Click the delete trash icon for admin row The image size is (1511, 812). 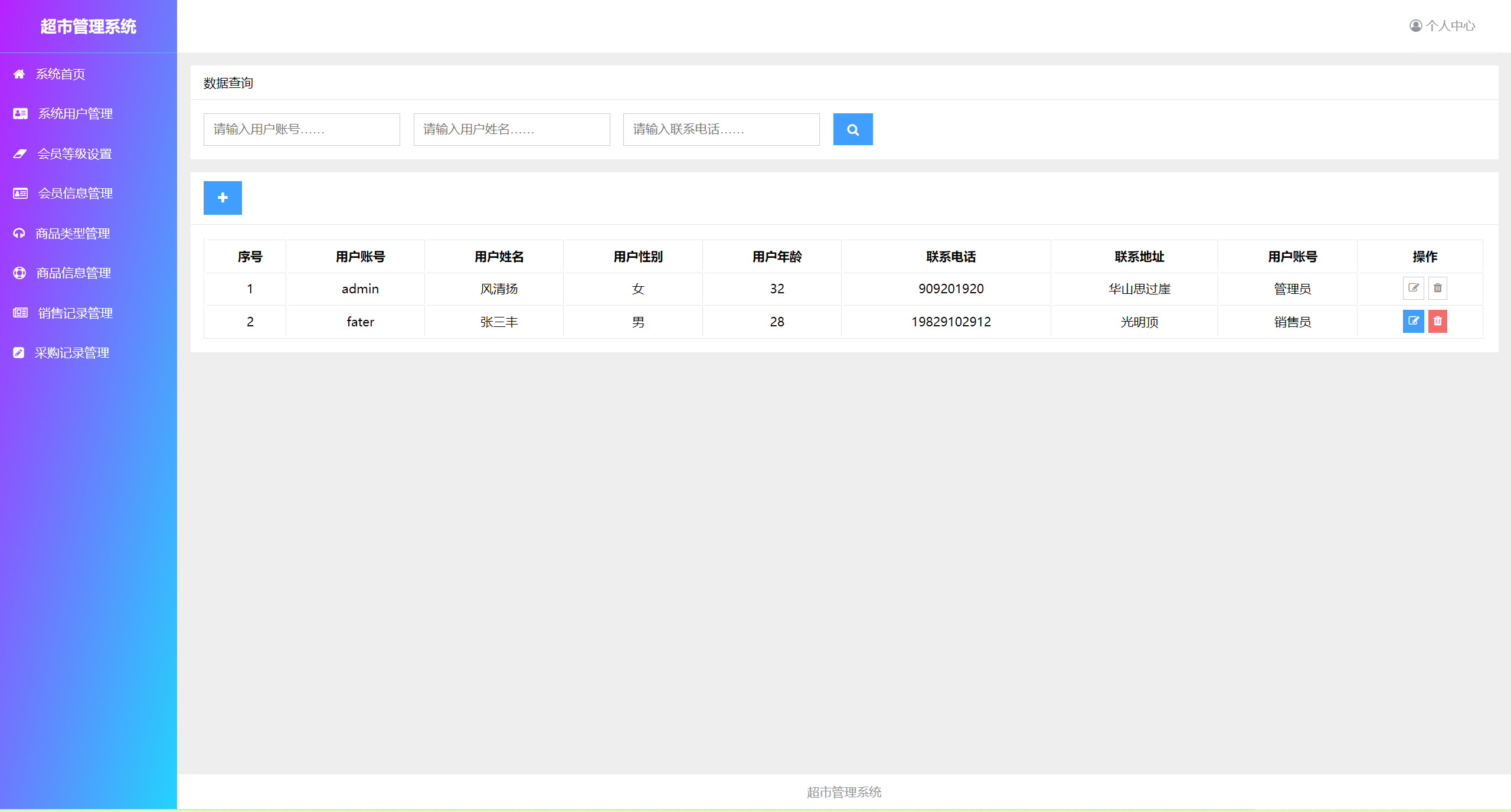point(1437,288)
